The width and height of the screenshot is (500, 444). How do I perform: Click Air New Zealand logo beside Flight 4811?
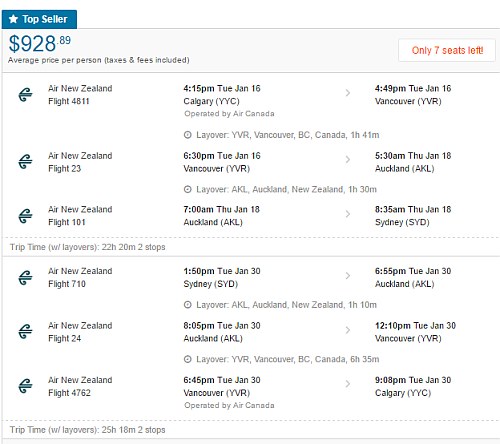[25, 95]
